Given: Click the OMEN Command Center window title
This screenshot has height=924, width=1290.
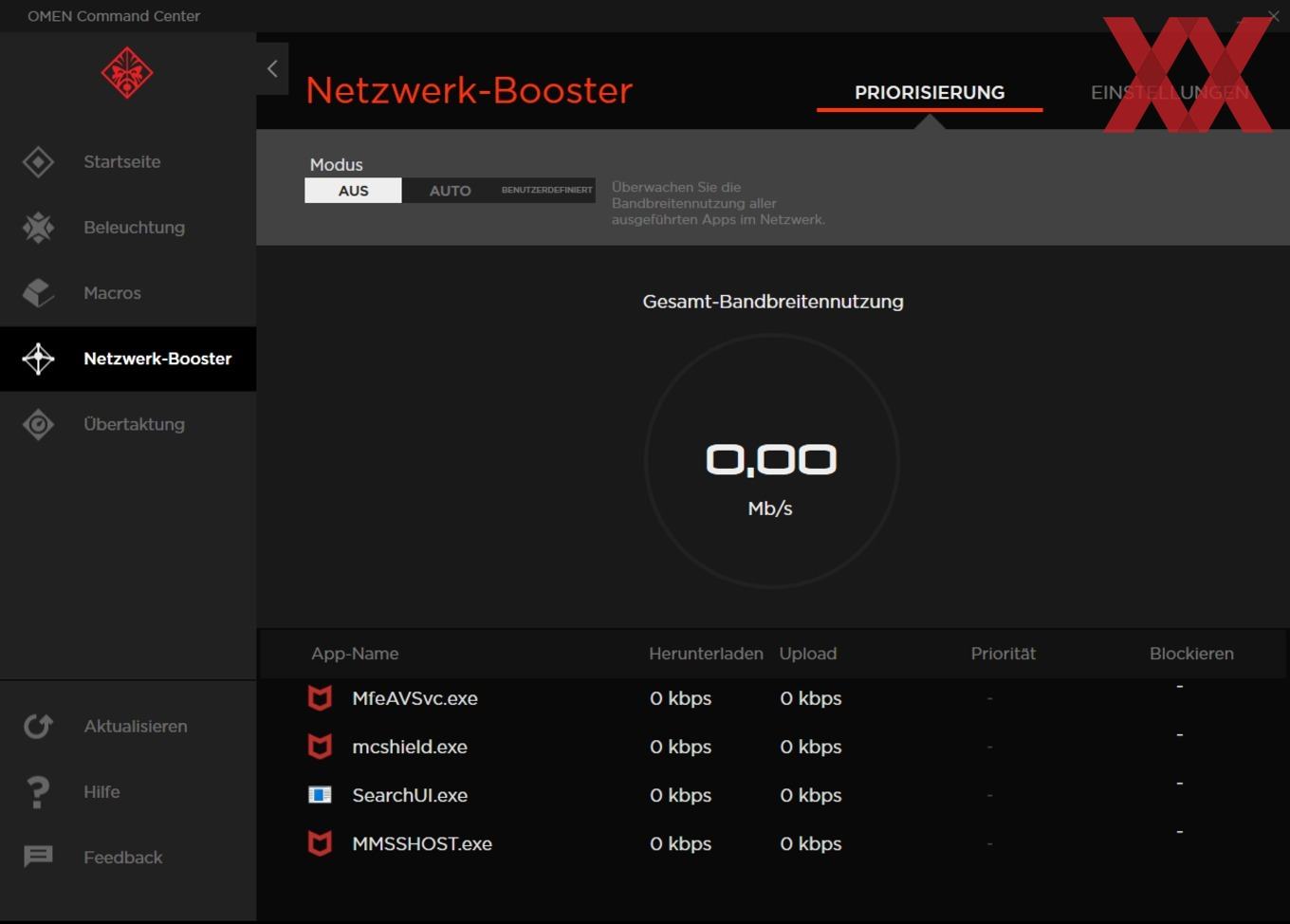Looking at the screenshot, I should [114, 16].
